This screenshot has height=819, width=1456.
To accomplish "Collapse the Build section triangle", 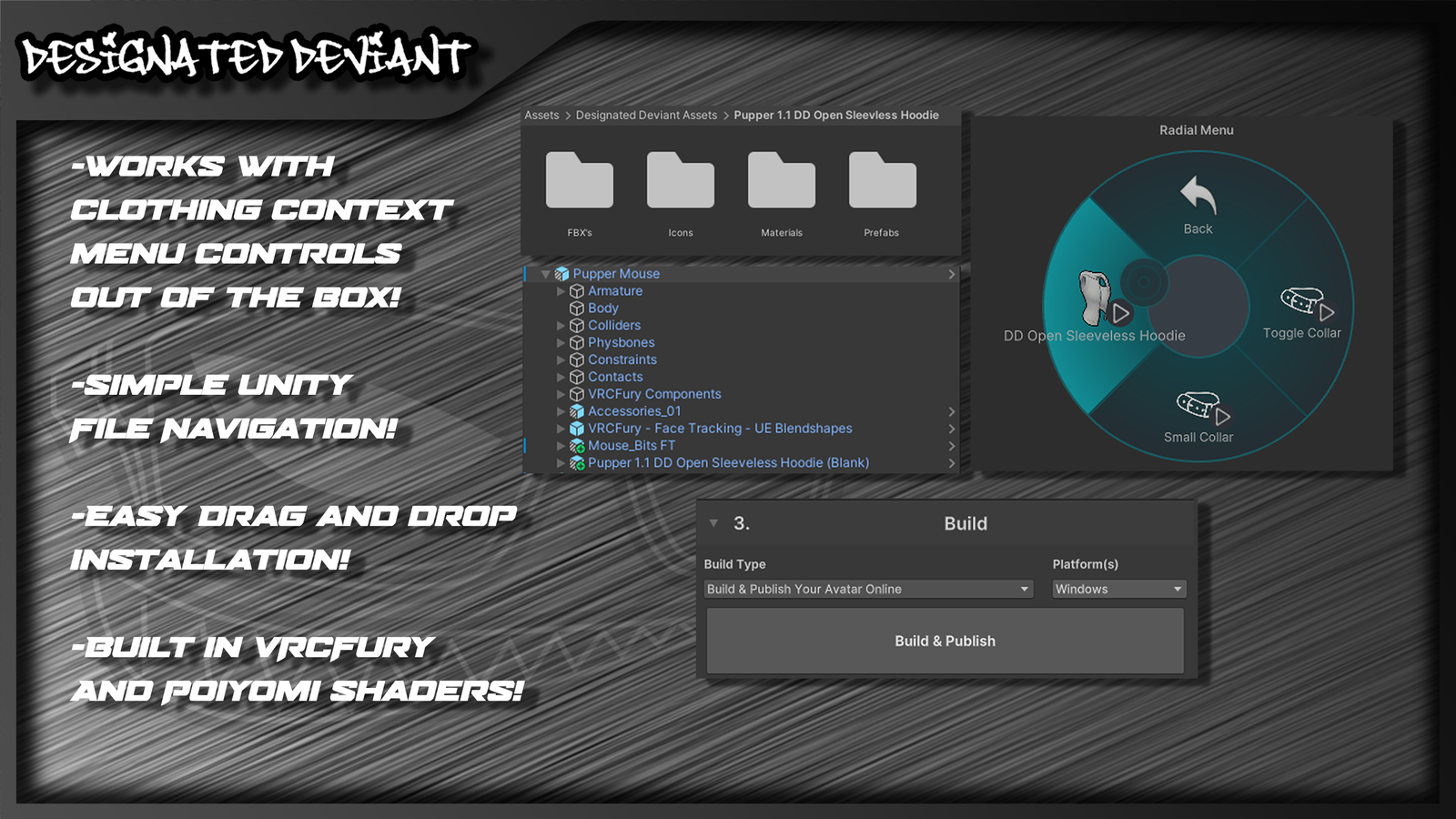I will 713,523.
